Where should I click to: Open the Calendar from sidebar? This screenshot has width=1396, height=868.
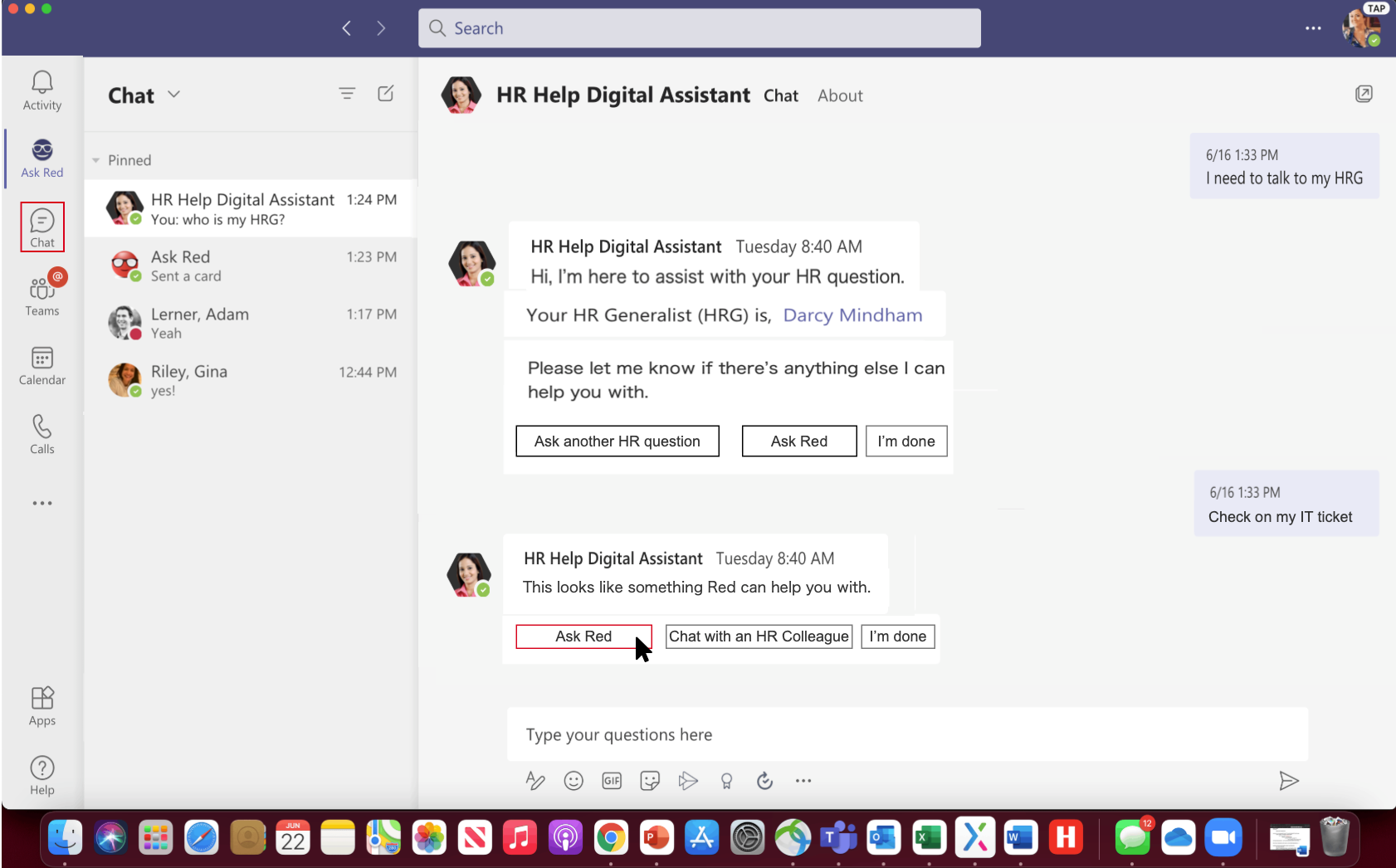[42, 365]
